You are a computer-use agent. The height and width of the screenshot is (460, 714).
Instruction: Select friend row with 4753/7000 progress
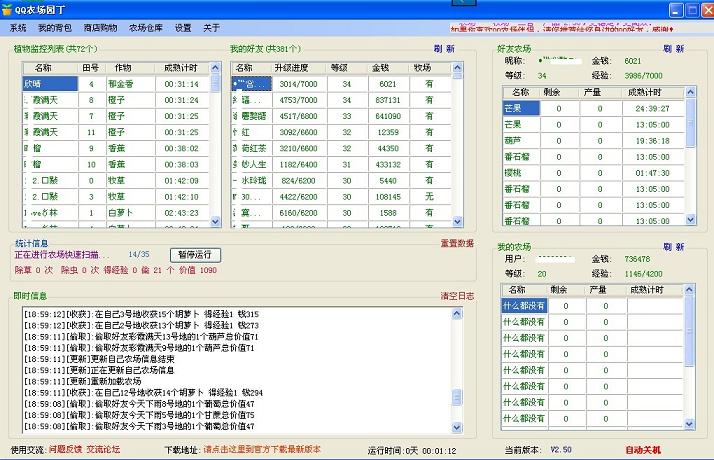point(342,100)
